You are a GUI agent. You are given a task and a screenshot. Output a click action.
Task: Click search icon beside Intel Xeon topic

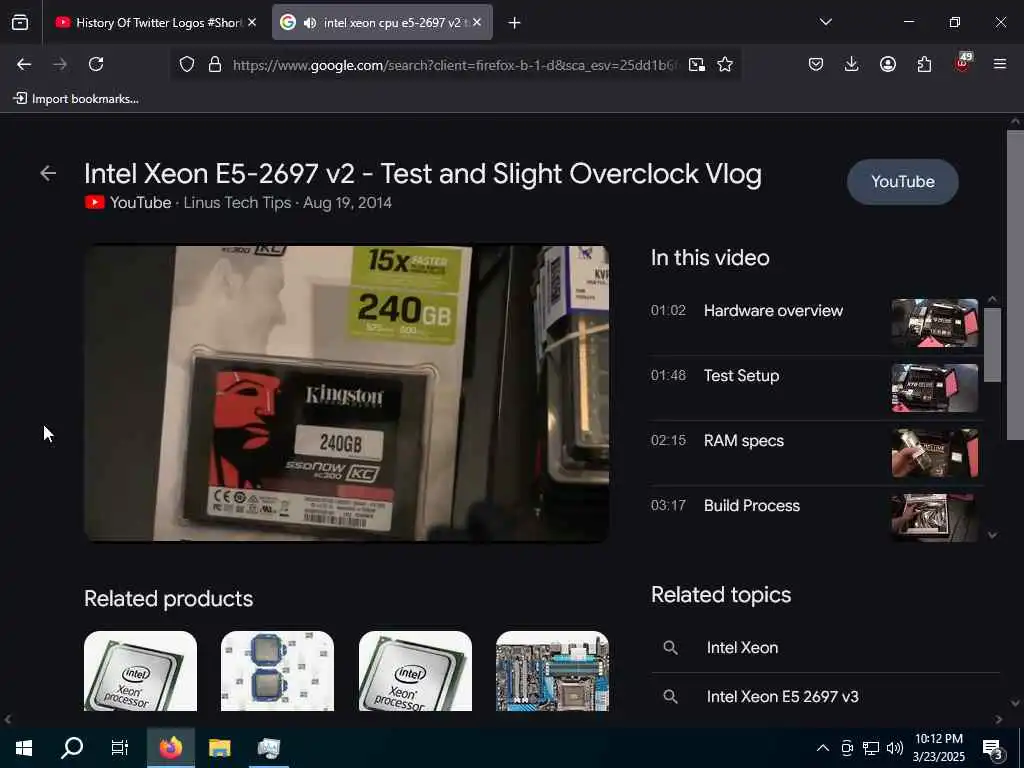pyautogui.click(x=670, y=647)
